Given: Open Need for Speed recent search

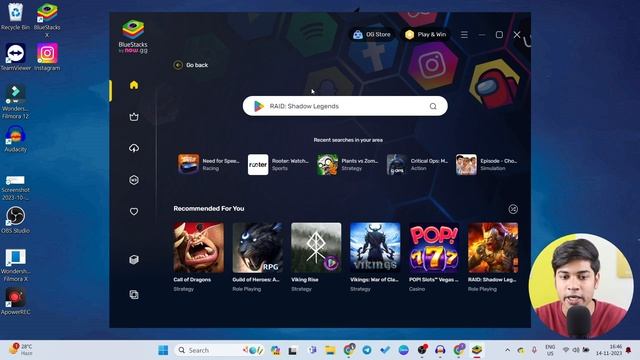Looking at the screenshot, I should (x=209, y=164).
